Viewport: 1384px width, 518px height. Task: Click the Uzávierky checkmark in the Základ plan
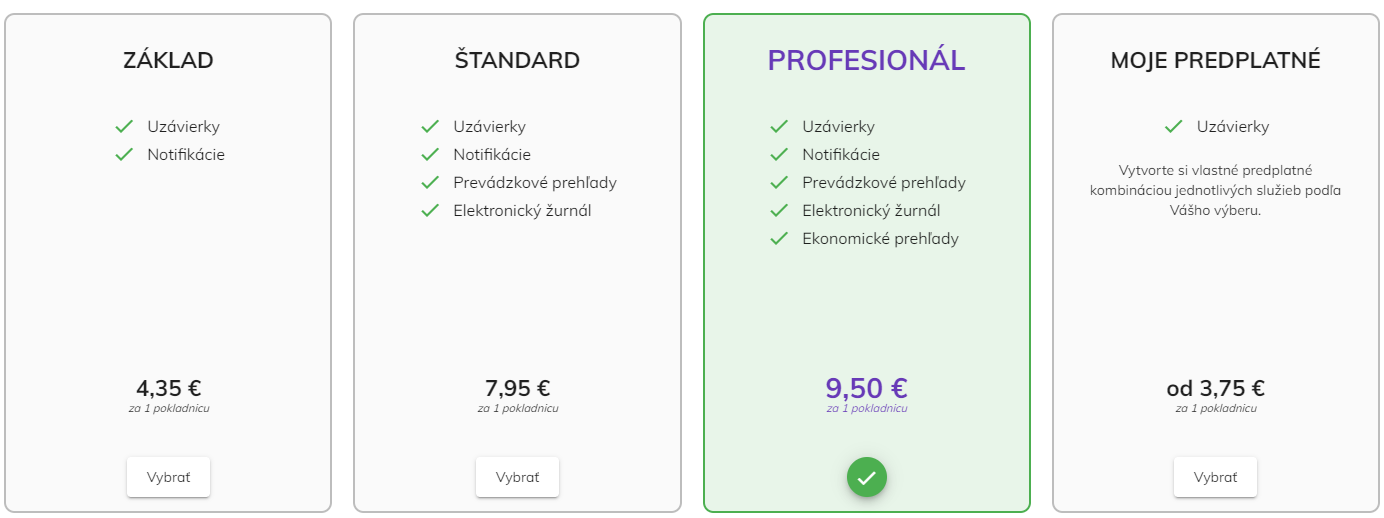coord(124,127)
